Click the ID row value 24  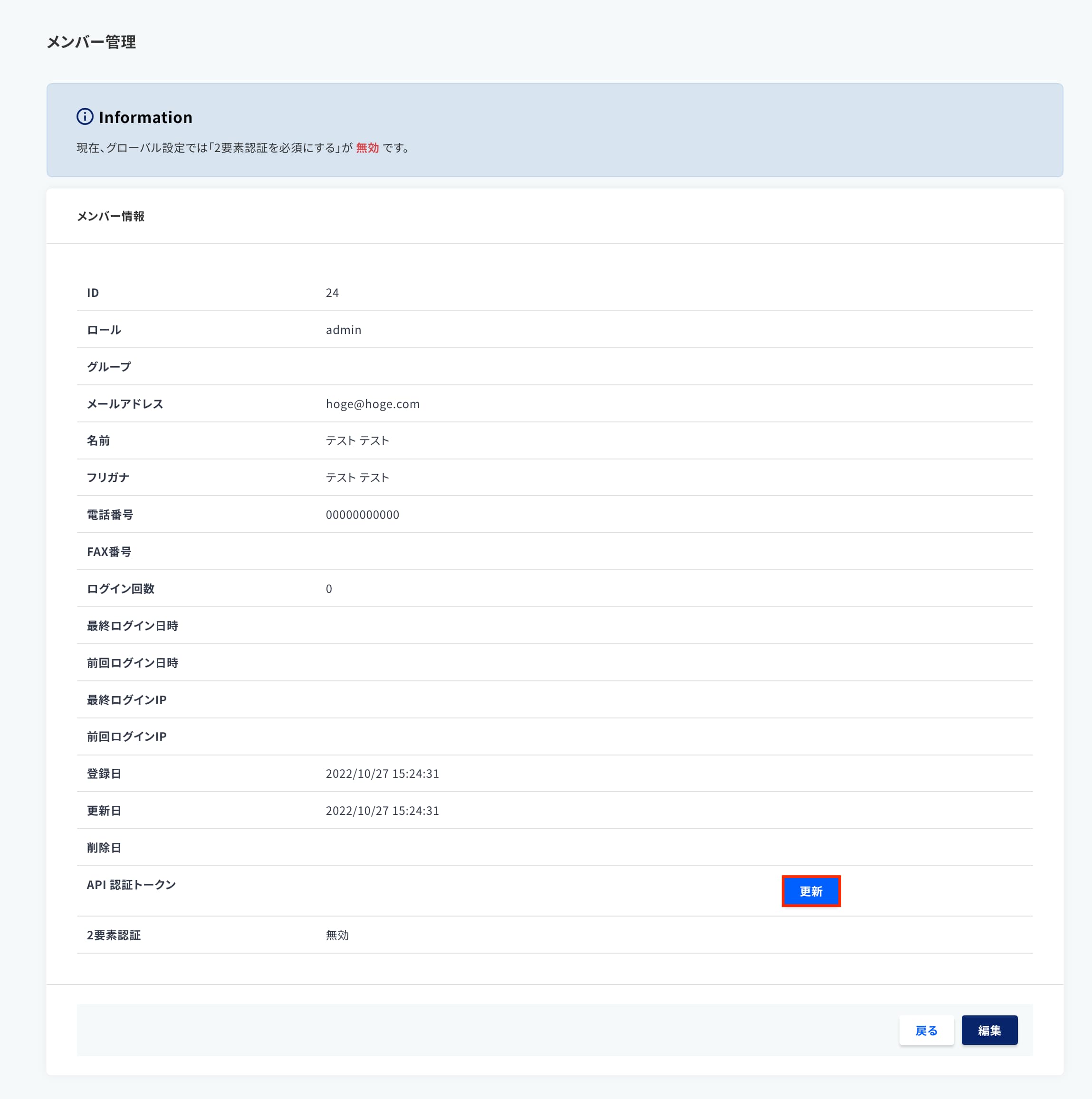[331, 292]
